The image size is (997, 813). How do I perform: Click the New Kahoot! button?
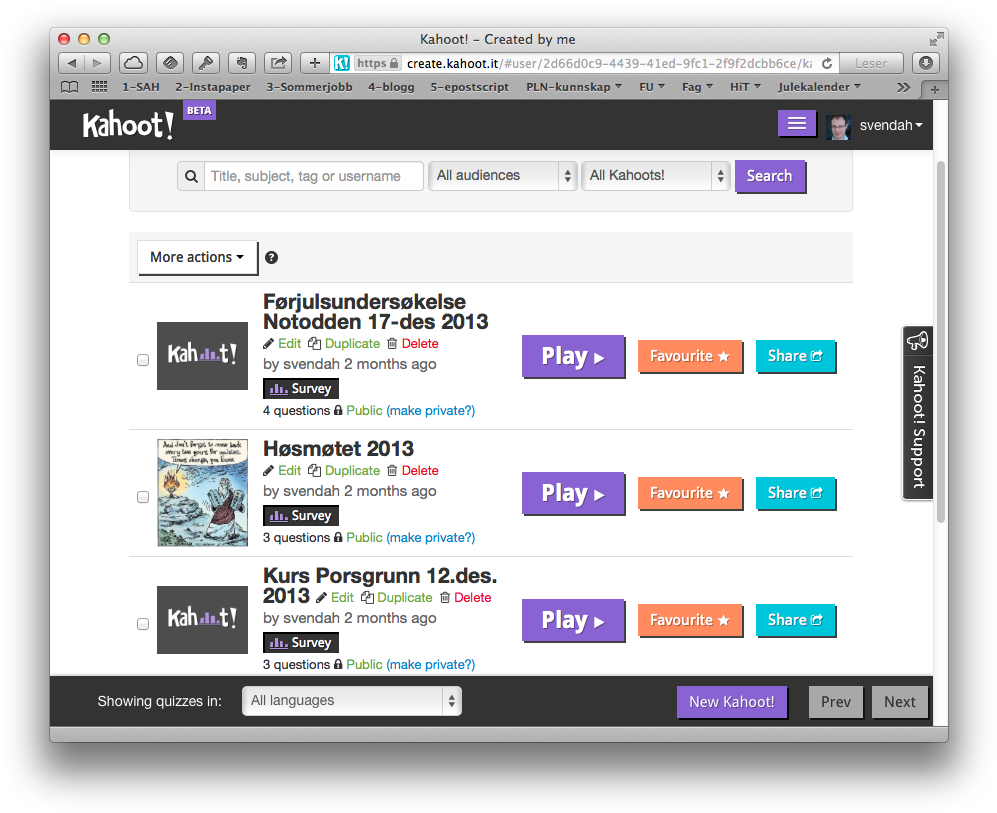point(731,702)
